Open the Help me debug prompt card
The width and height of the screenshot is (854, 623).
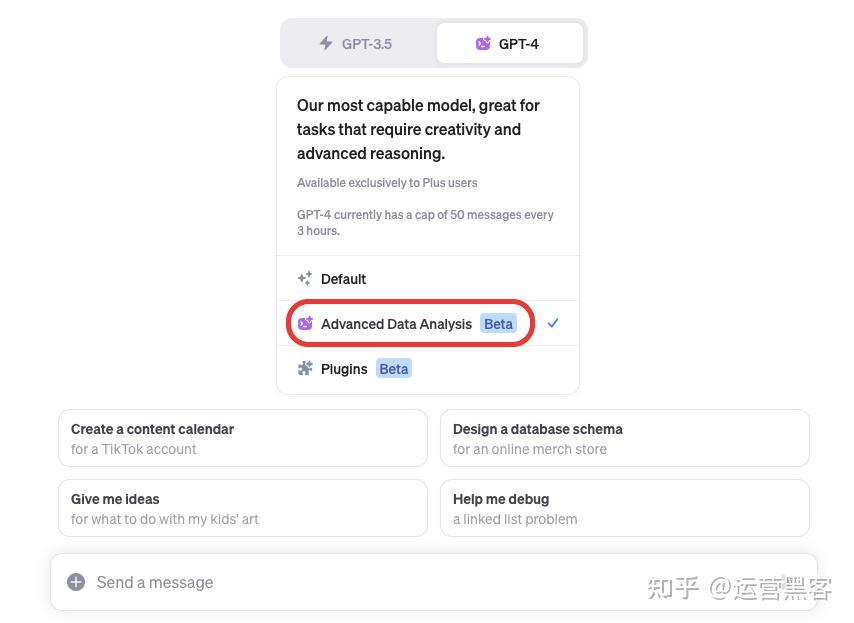tap(625, 508)
